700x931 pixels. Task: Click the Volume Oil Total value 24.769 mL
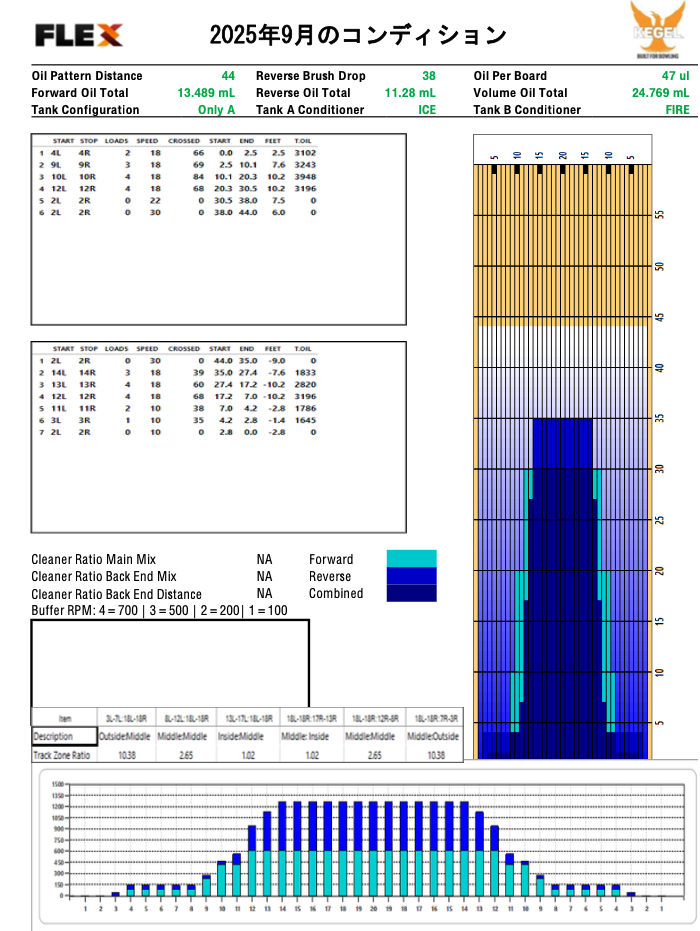pyautogui.click(x=660, y=93)
